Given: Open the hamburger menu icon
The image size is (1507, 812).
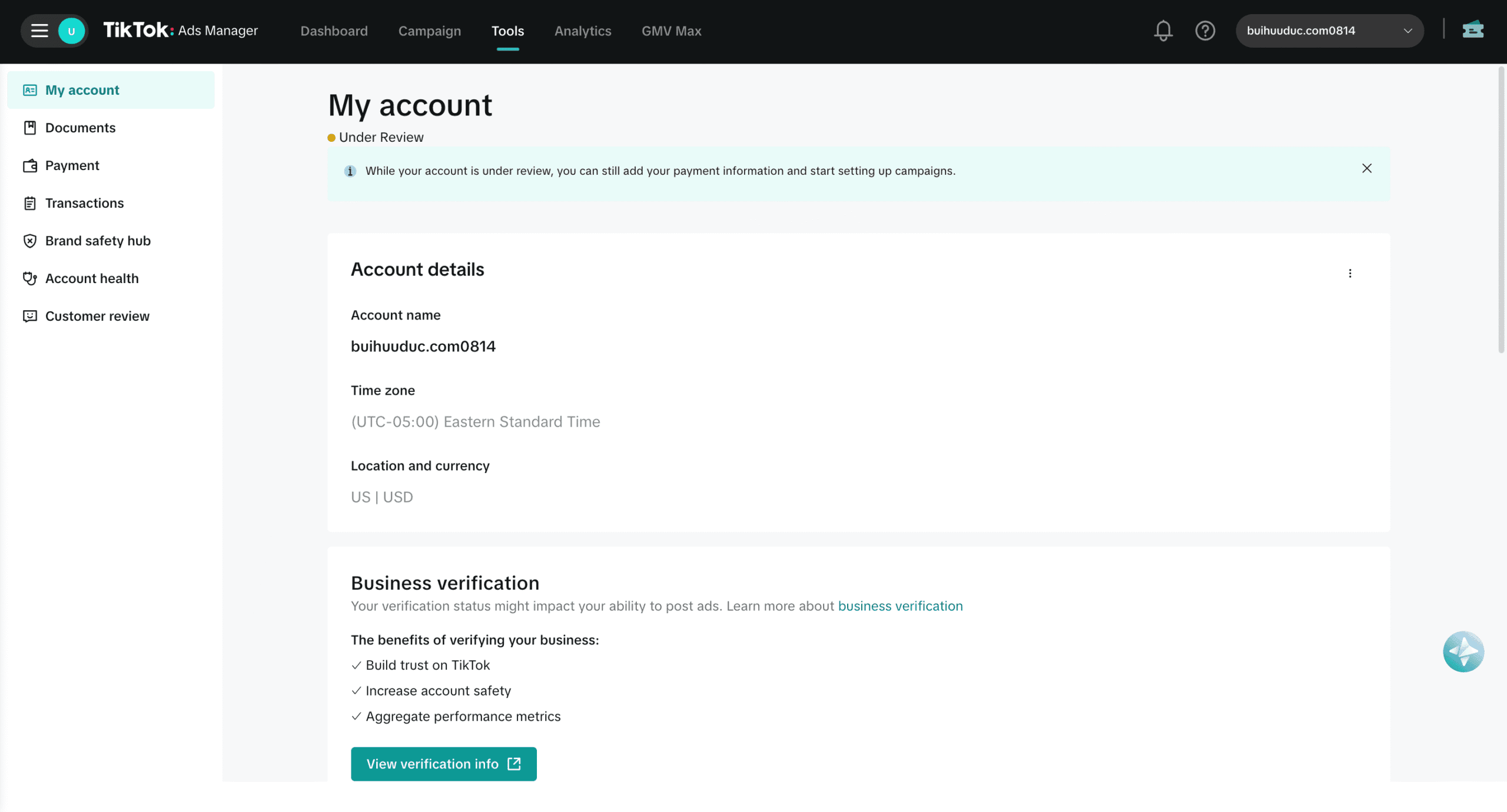Looking at the screenshot, I should [39, 31].
